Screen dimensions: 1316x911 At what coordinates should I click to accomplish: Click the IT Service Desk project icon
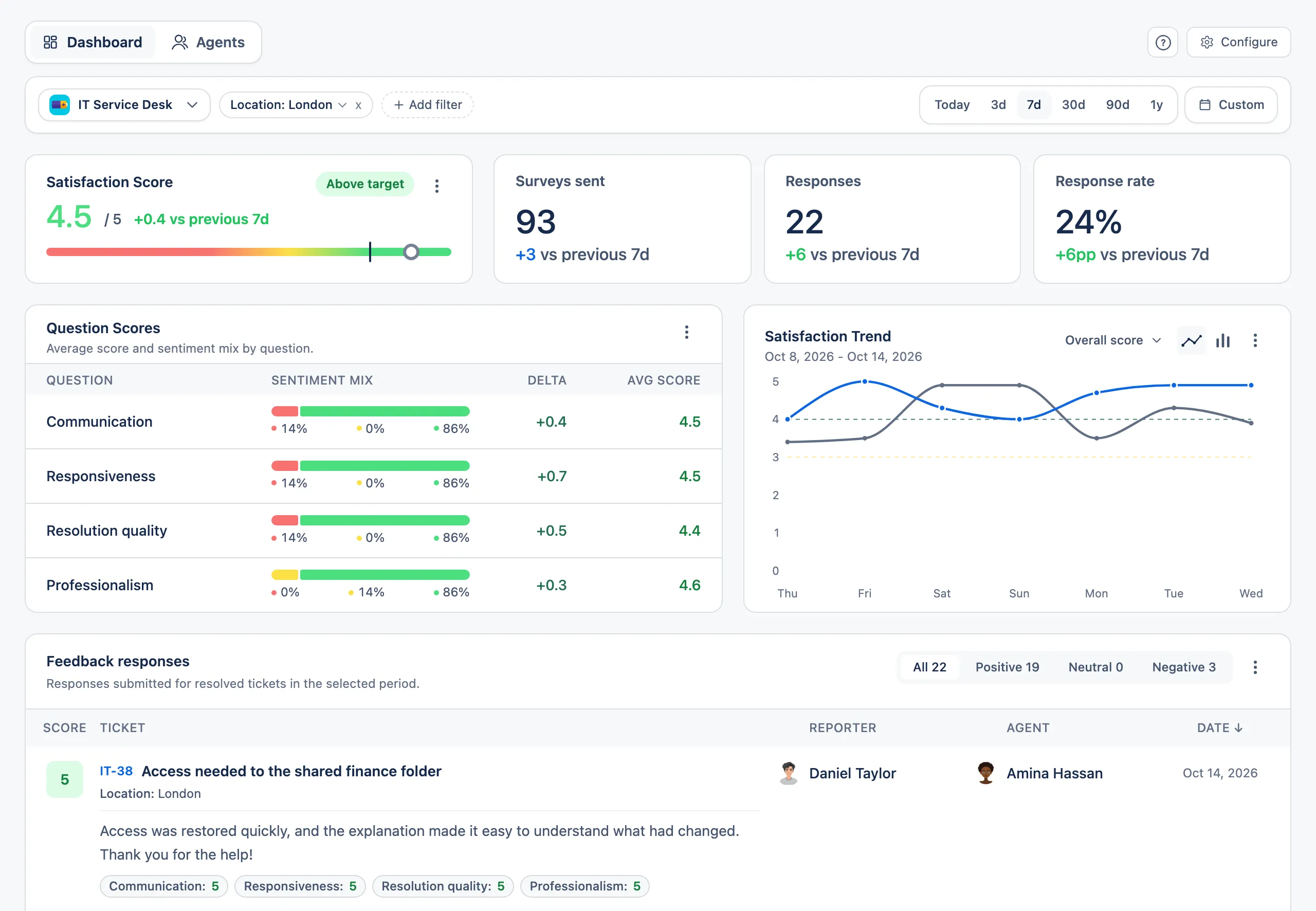[x=59, y=105]
